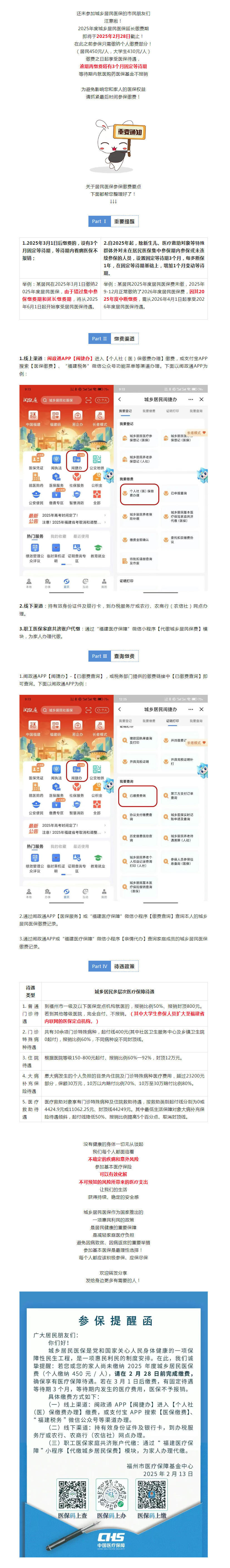This screenshot has height=1568, width=230.
Task: Select 证明打印 tab in Part III 闽捷办 page
Action: tap(173, 721)
